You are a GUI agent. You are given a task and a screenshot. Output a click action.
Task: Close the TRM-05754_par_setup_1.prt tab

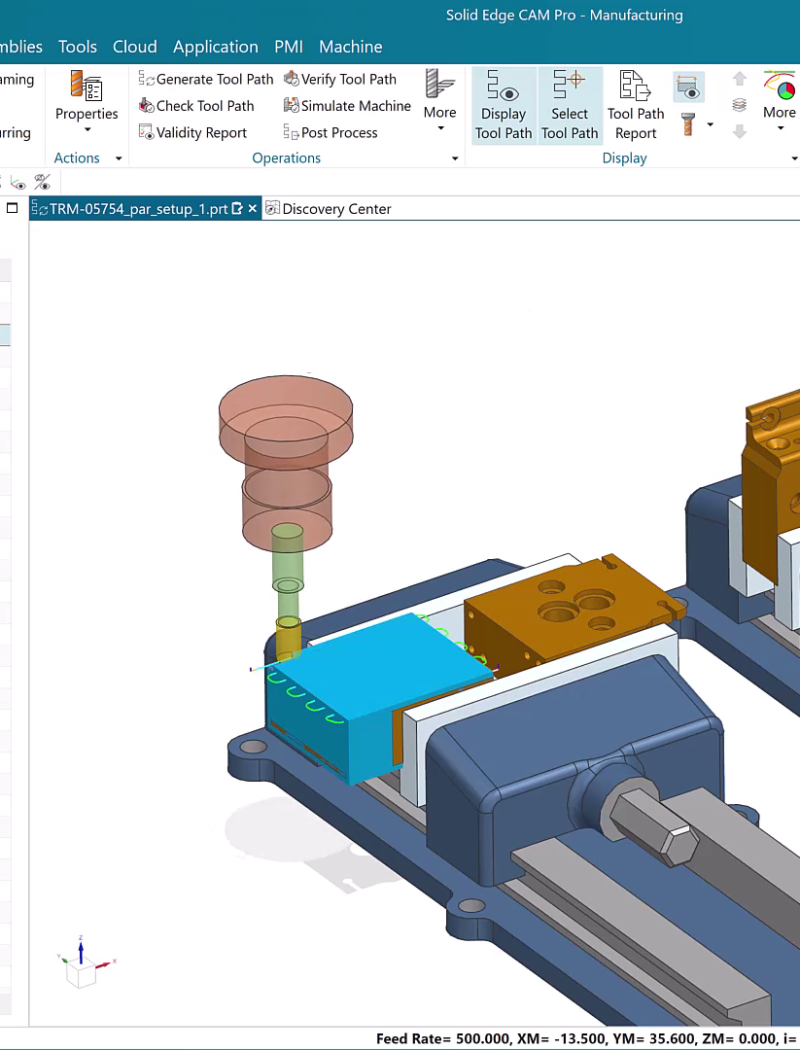click(253, 209)
